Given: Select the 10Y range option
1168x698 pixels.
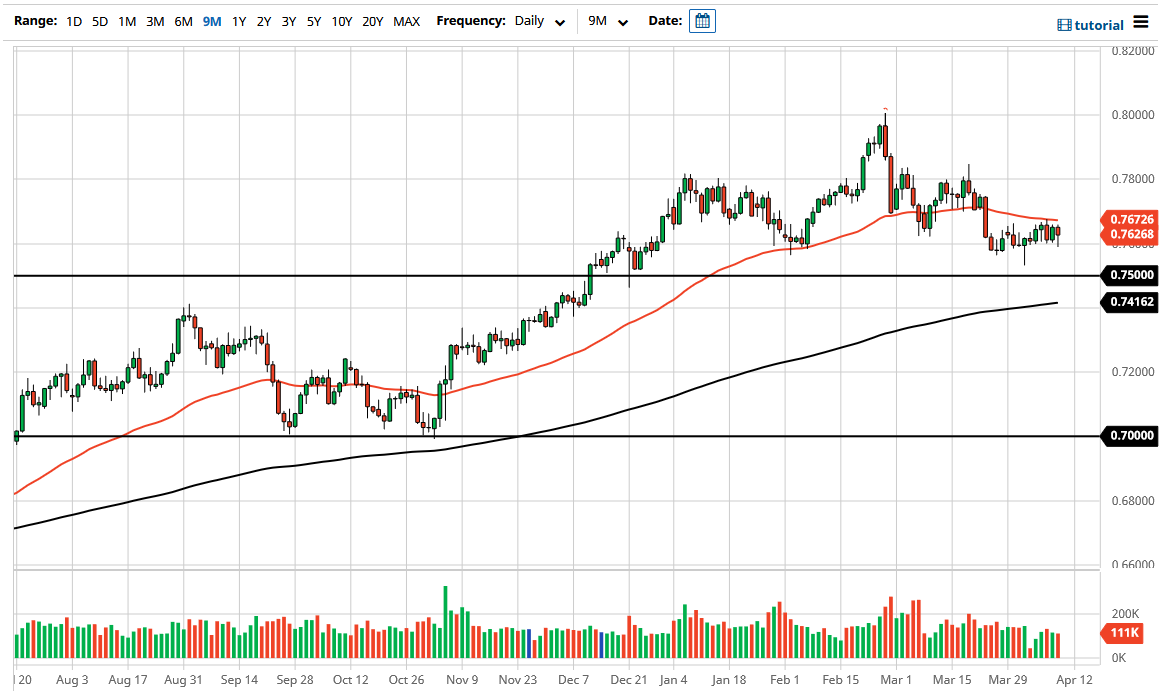Looking at the screenshot, I should pos(343,20).
